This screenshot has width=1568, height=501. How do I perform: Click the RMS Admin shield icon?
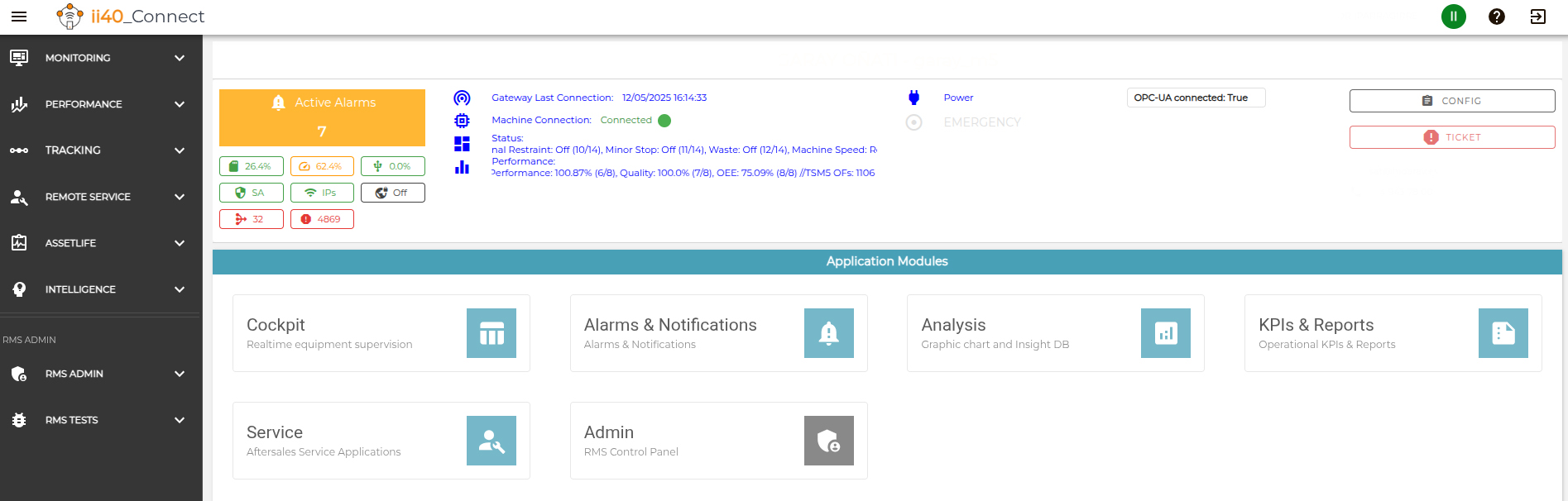[x=19, y=374]
